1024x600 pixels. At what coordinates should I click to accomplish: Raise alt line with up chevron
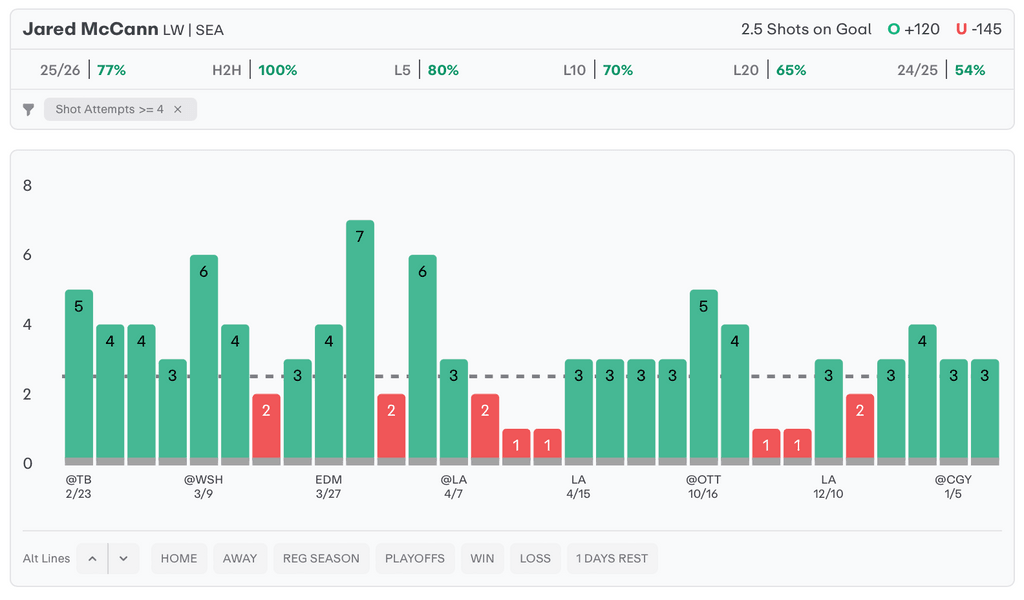[x=92, y=558]
